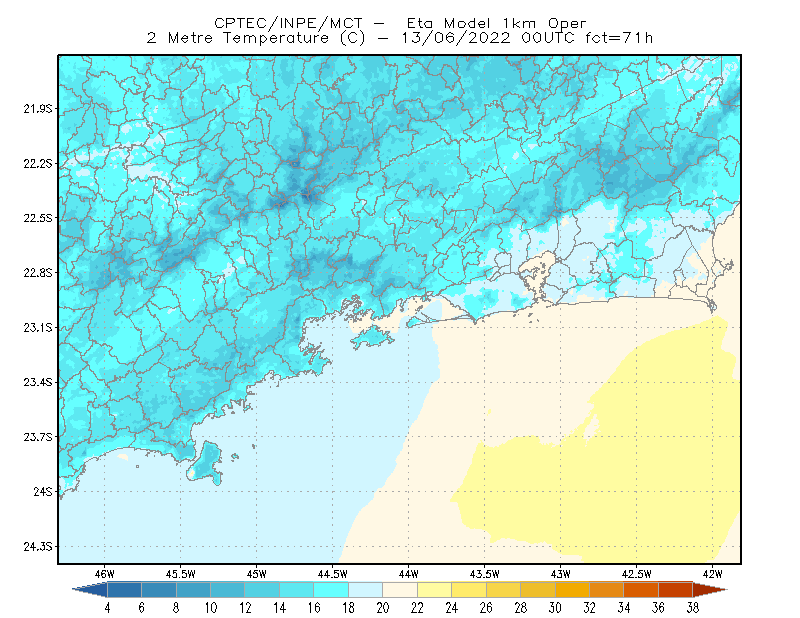Select the 10–12 color bar swatch
The height and width of the screenshot is (618, 800).
coord(228,590)
